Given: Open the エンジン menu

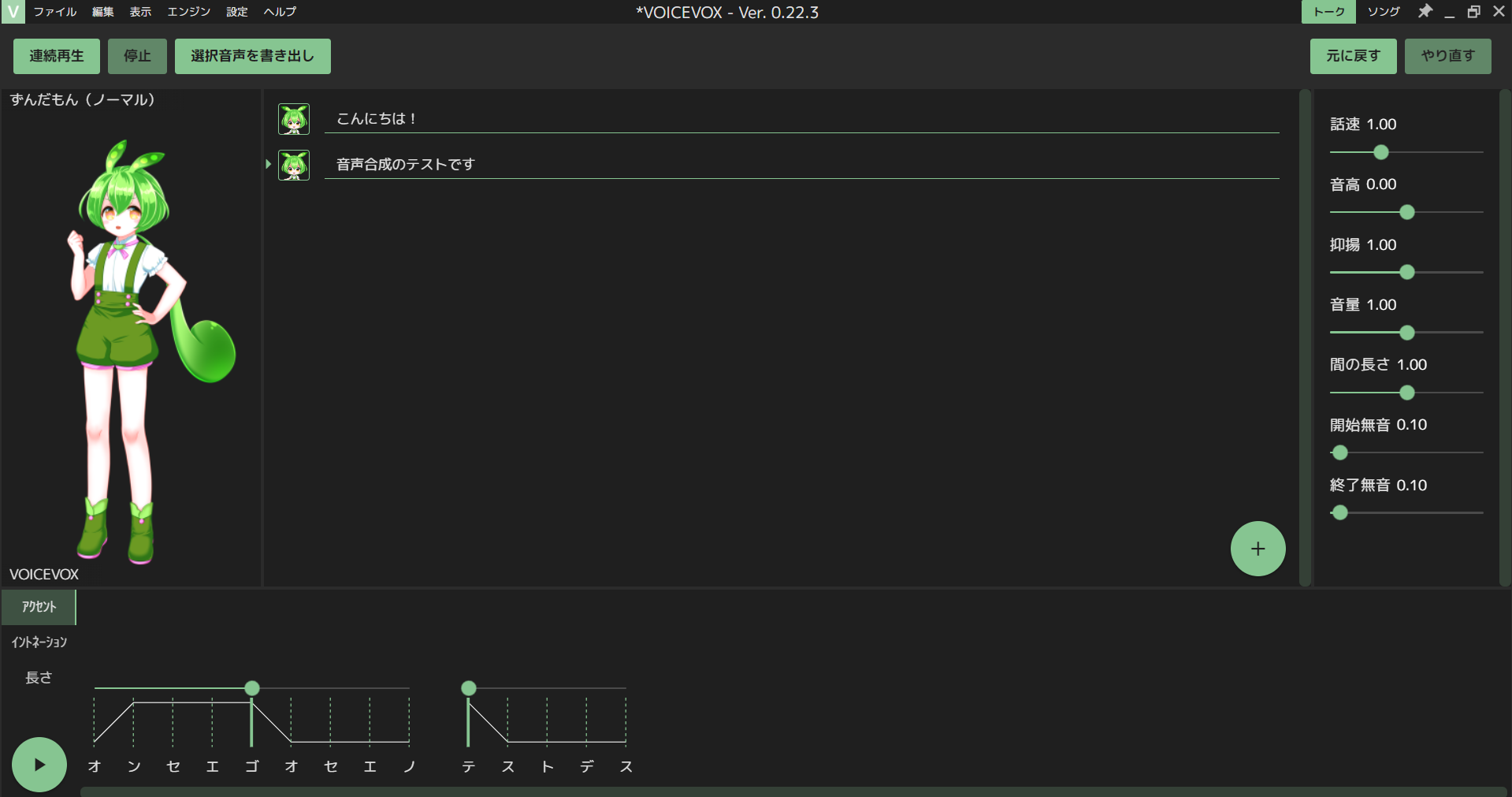Looking at the screenshot, I should [x=189, y=12].
